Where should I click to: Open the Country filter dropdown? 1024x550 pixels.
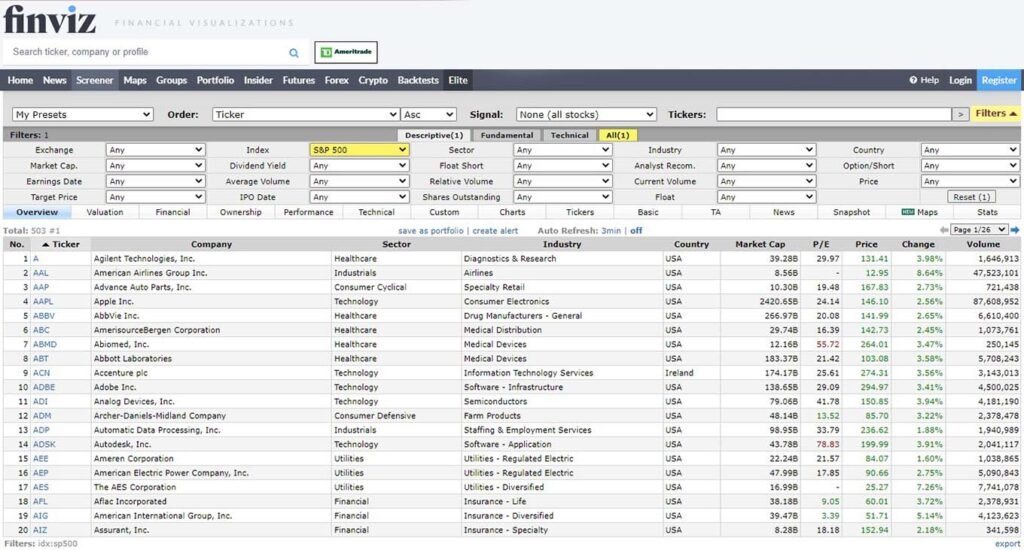(970, 150)
